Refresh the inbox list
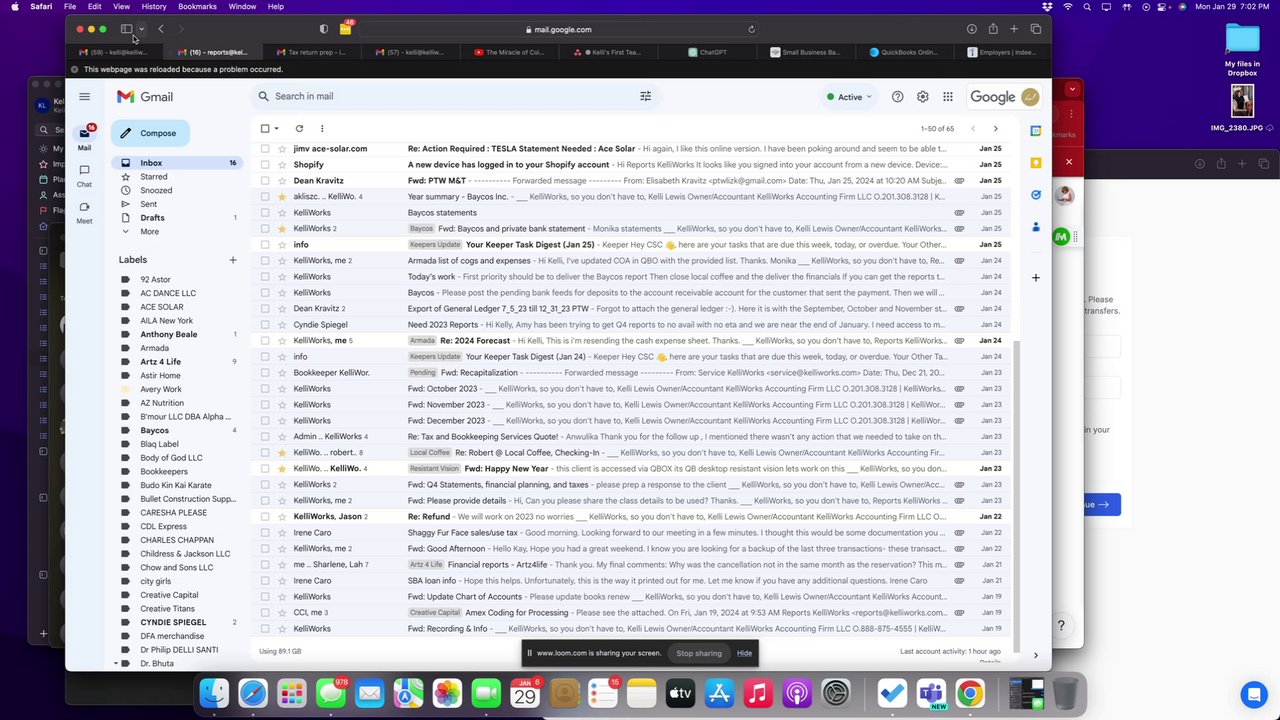Viewport: 1280px width, 720px height. coord(299,128)
